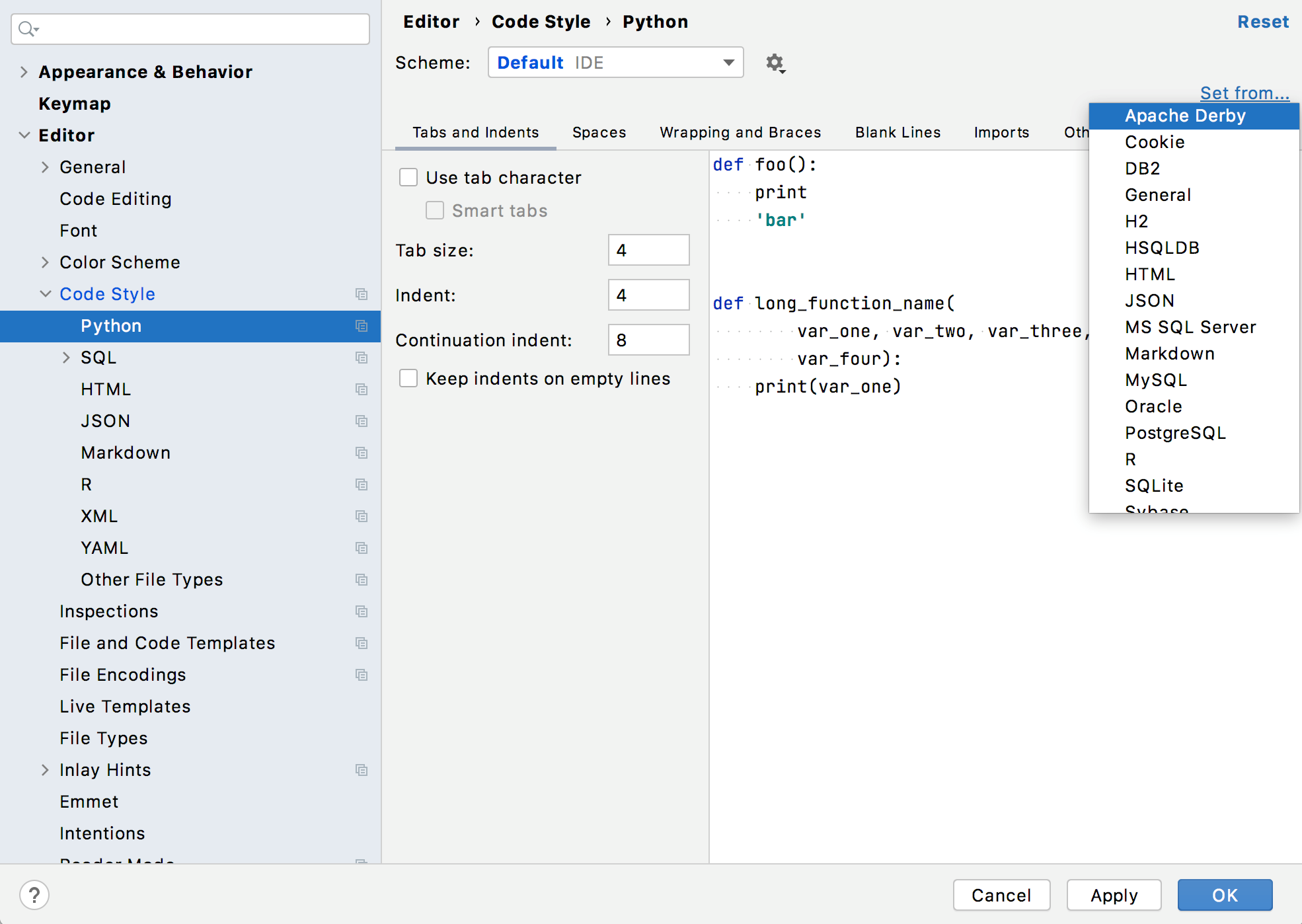Click the copy settings icon next to Live Templates
This screenshot has width=1302, height=924.
[x=362, y=706]
